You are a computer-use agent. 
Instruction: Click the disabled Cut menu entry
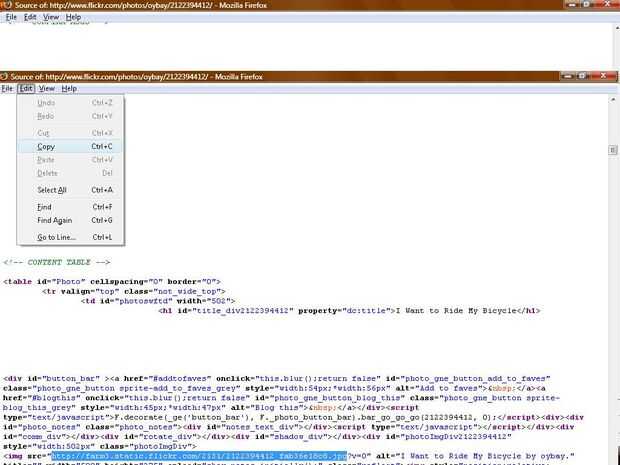[70, 133]
